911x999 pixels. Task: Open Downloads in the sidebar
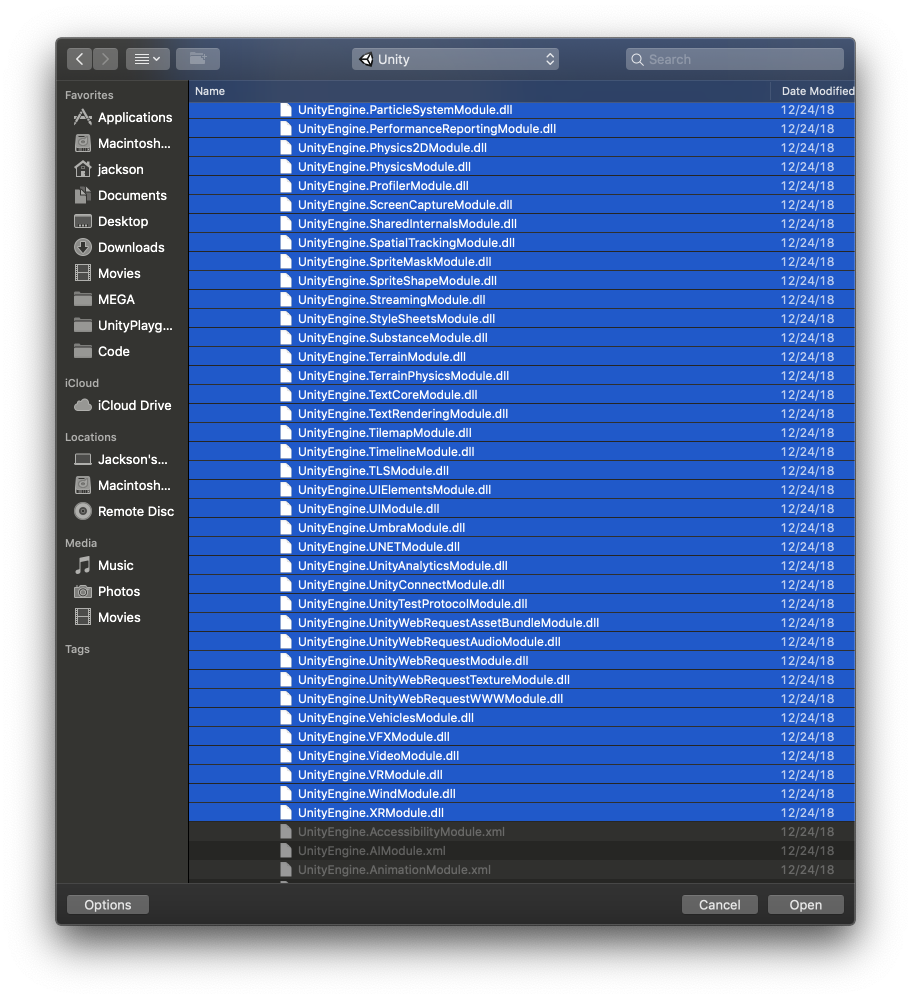tap(123, 247)
